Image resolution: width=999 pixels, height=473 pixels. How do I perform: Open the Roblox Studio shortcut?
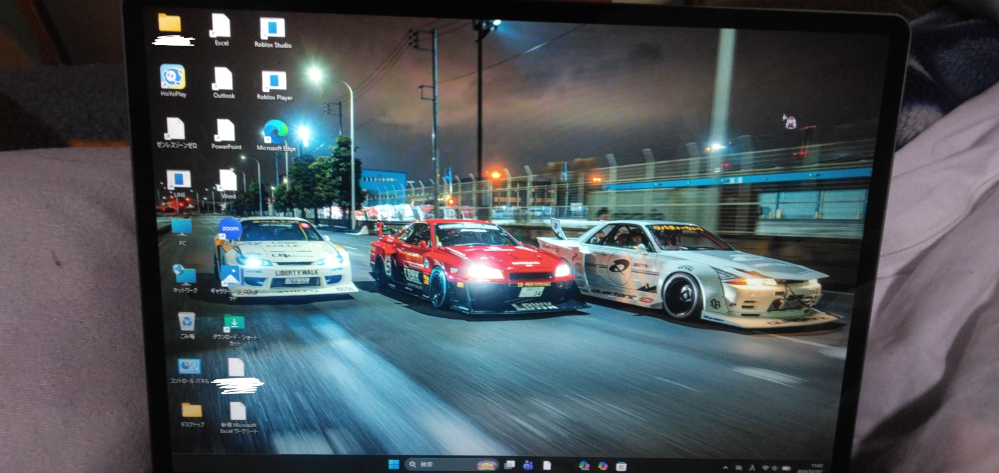[273, 33]
